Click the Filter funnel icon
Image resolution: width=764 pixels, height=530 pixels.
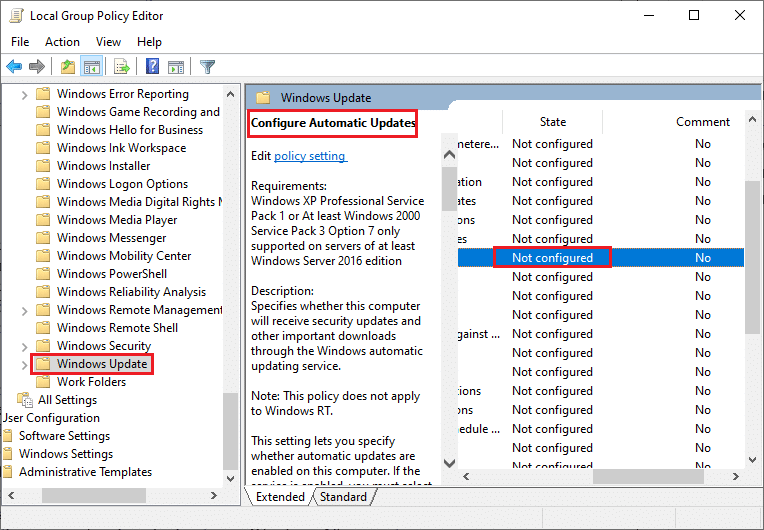point(208,66)
